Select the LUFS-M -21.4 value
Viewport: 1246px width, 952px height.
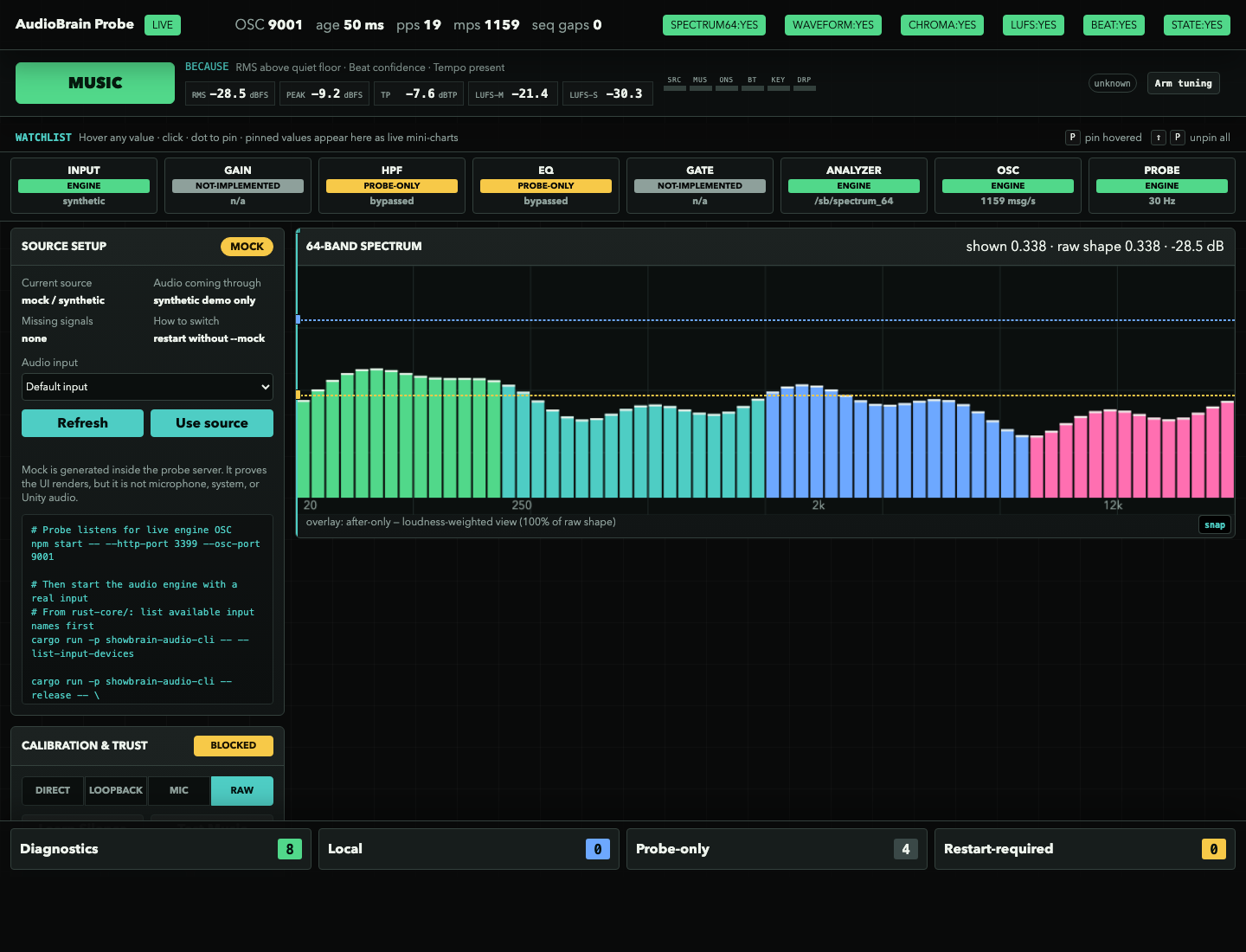[x=513, y=93]
